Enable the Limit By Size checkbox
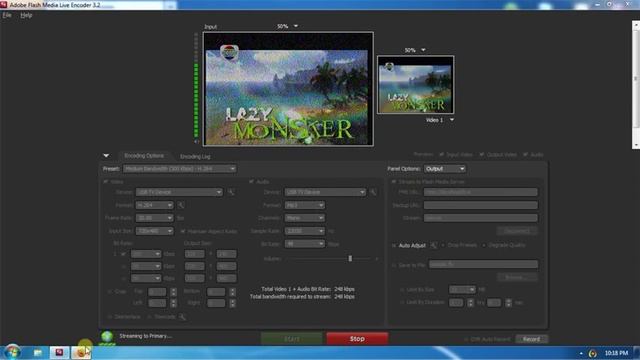This screenshot has width=640, height=360. pyautogui.click(x=402, y=290)
